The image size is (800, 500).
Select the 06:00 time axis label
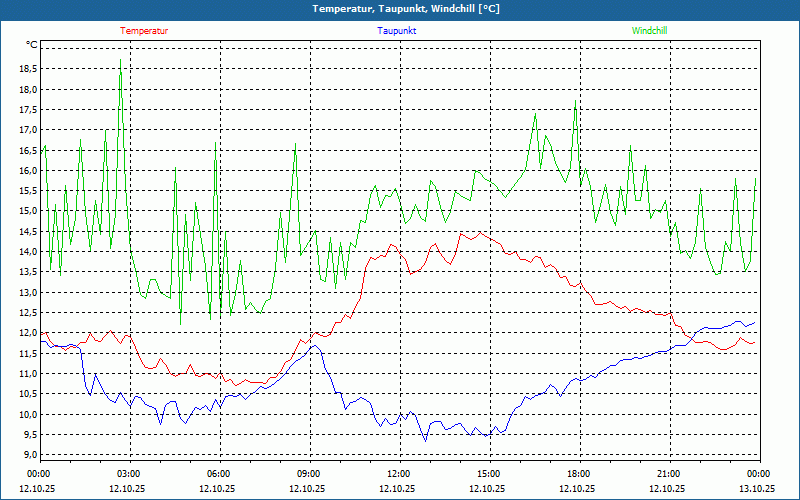(219, 474)
